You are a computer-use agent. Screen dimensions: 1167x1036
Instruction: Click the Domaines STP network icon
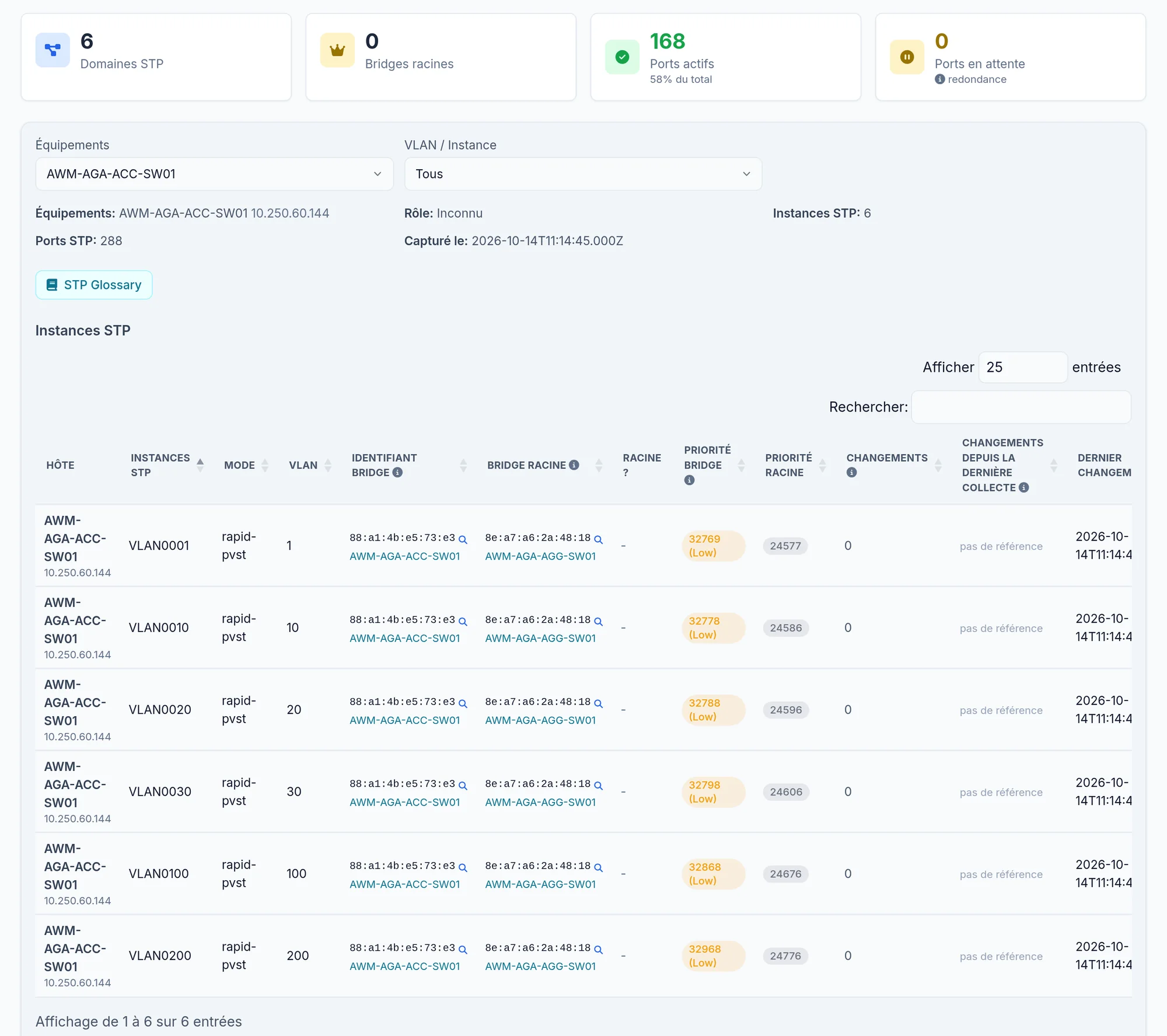(x=53, y=50)
